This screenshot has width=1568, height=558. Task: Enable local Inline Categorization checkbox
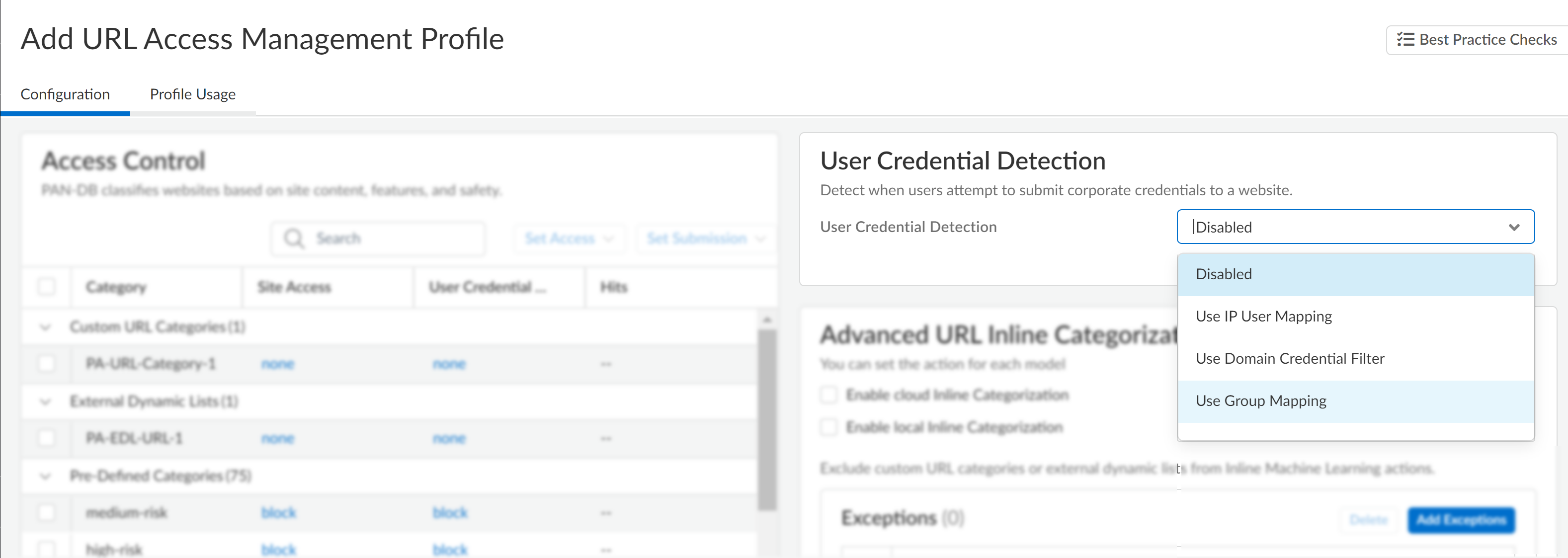[x=828, y=427]
